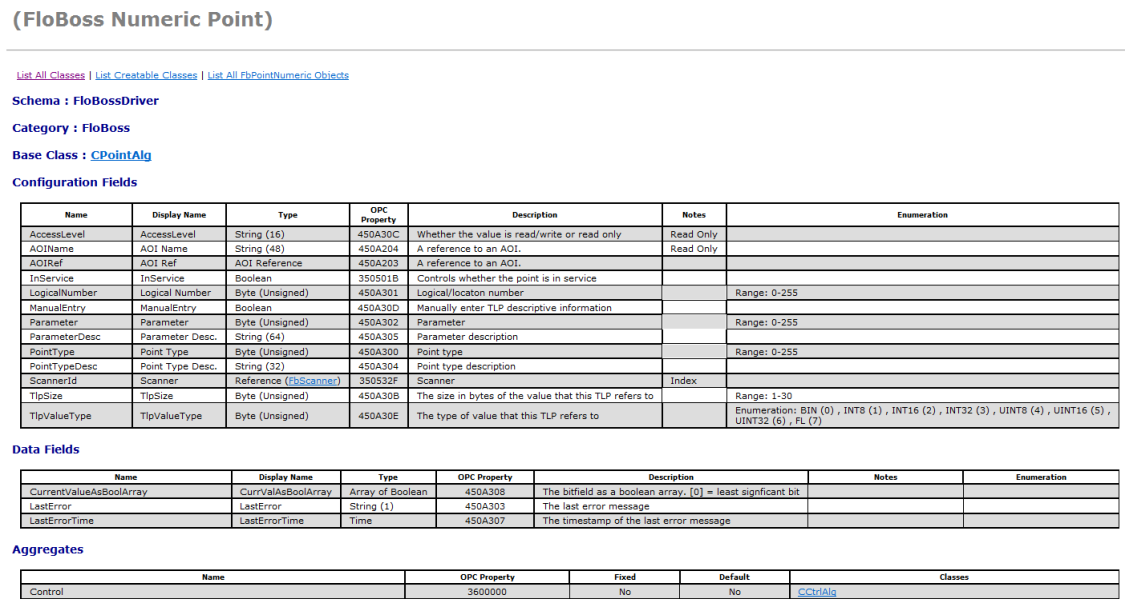Select the CurrentValueAsBoolArray name cell
The image size is (1125, 611).
pyautogui.click(x=126, y=492)
